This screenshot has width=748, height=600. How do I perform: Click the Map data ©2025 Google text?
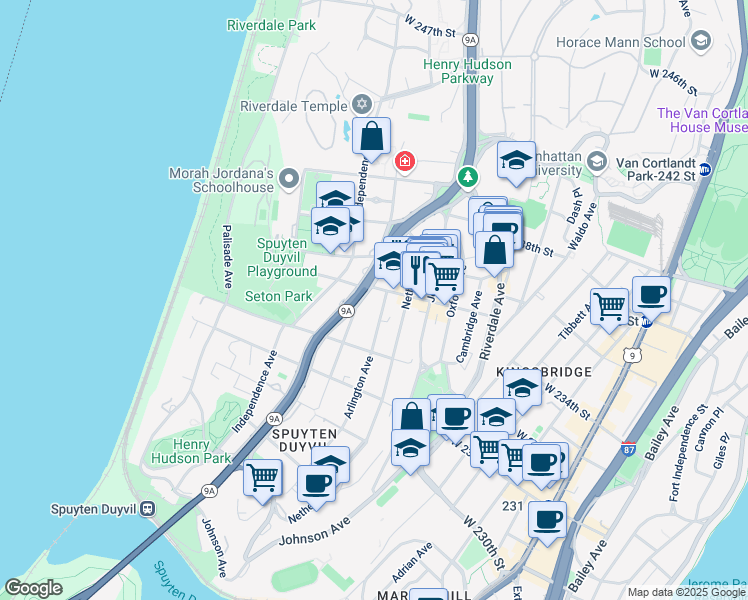coord(686,592)
